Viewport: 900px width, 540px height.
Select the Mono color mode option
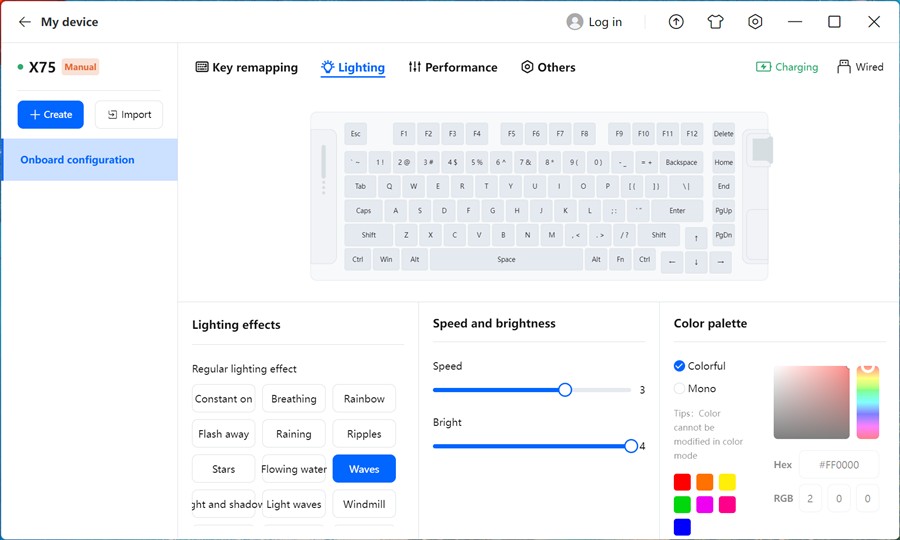click(x=680, y=388)
